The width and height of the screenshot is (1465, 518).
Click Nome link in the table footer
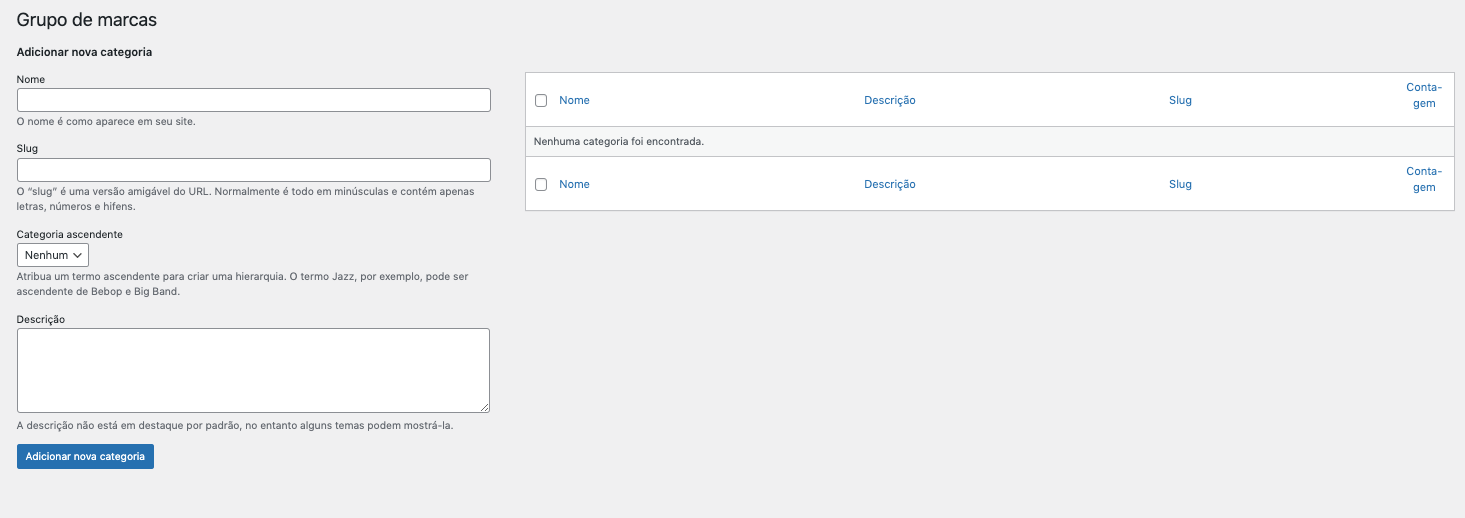point(574,184)
